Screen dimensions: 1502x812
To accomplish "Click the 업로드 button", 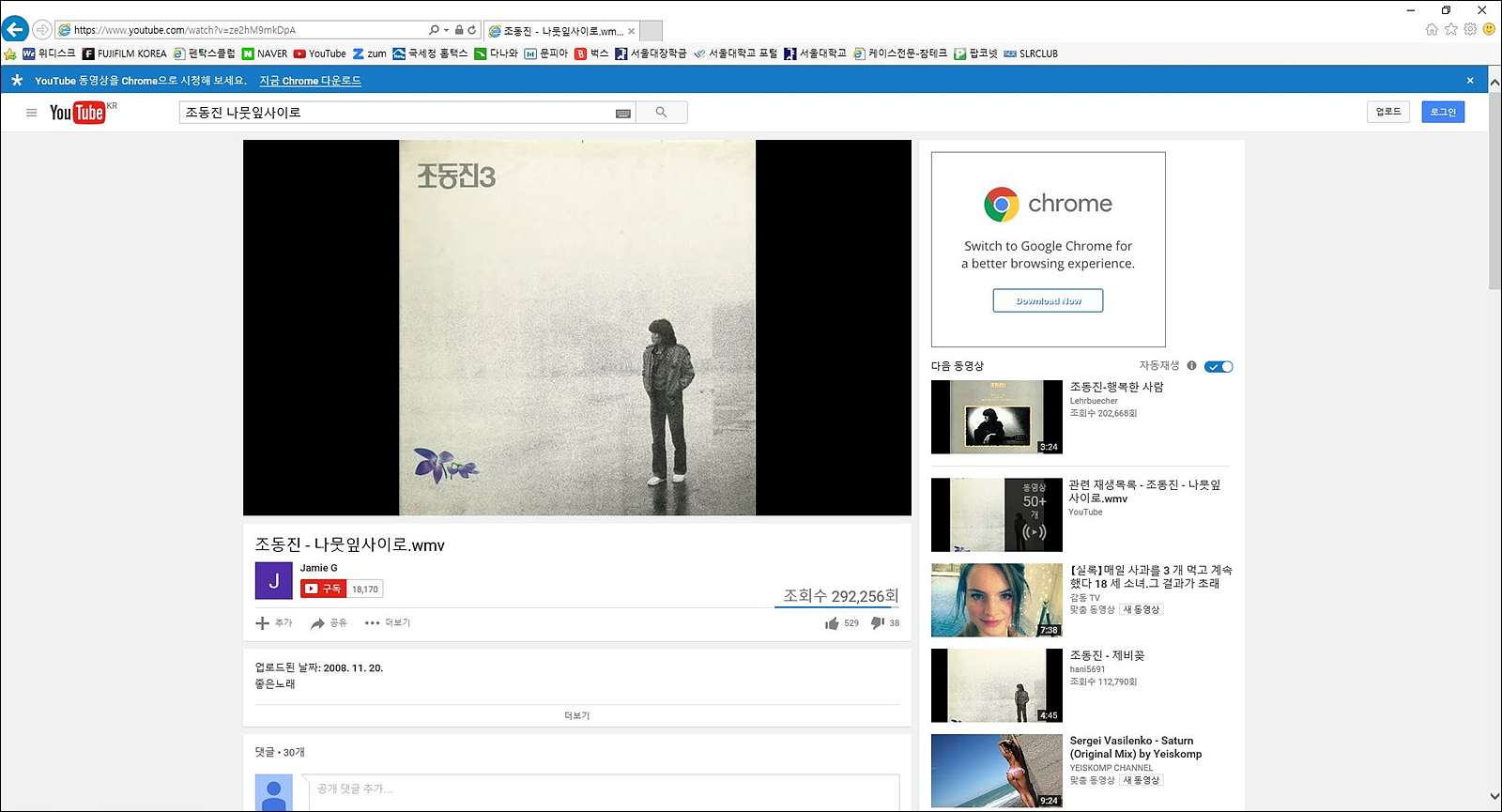I will [1388, 112].
